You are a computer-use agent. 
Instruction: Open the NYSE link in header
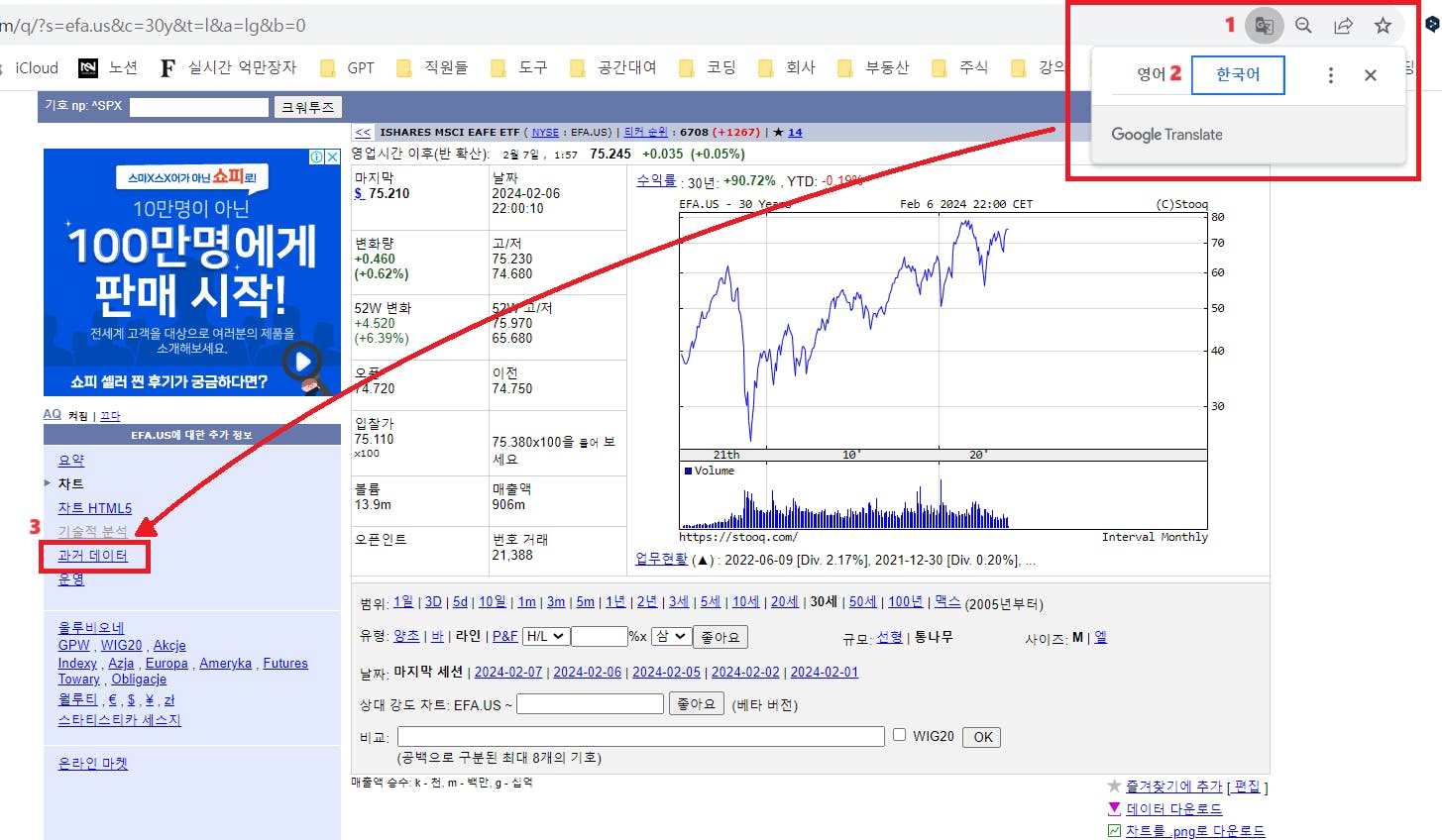[545, 132]
